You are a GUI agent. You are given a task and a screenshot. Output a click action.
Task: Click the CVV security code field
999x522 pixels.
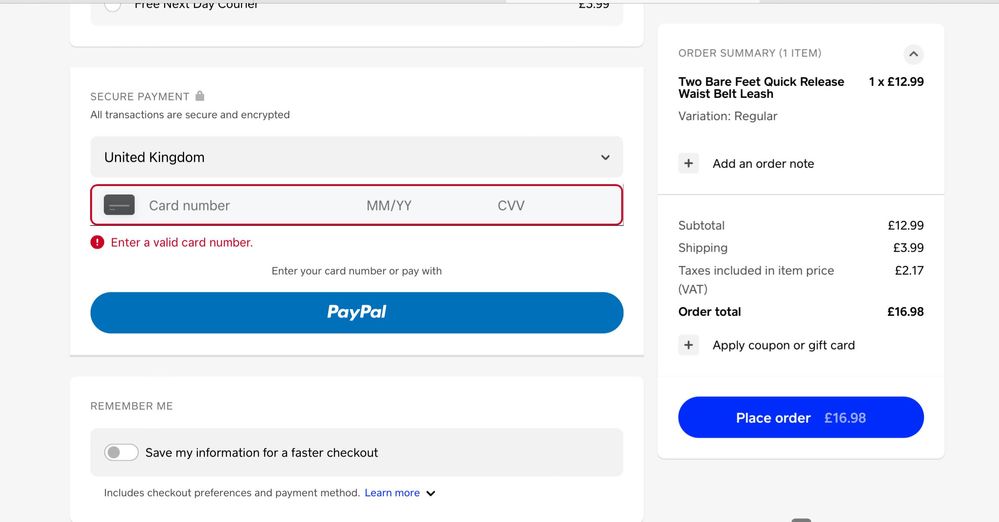(x=511, y=205)
